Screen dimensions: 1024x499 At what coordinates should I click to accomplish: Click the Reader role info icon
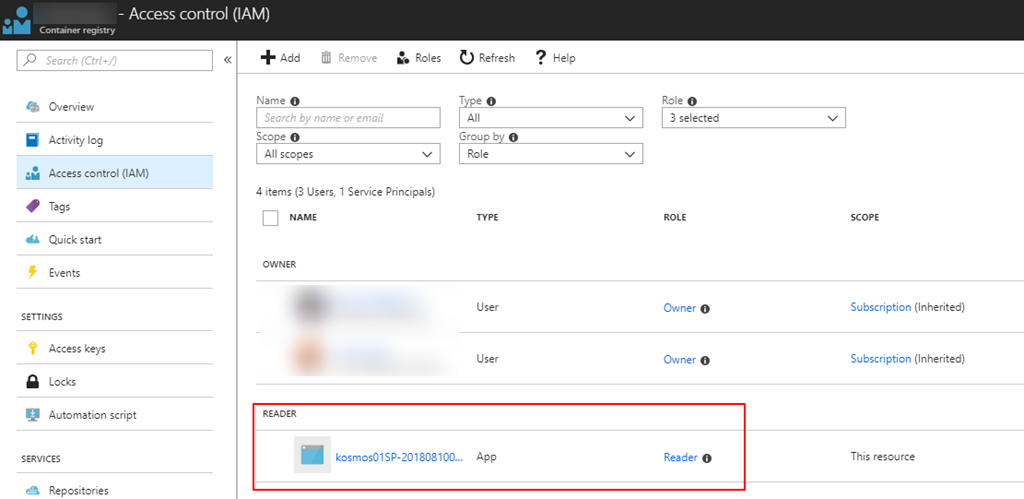(706, 458)
